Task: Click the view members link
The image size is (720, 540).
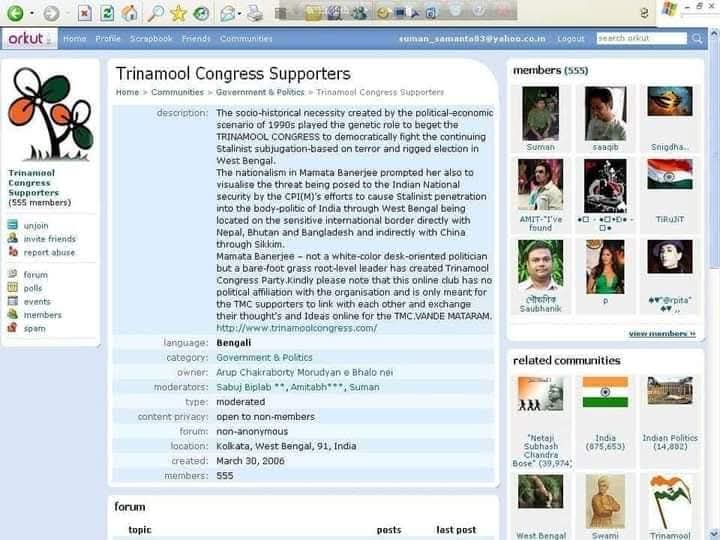Action: 662,333
